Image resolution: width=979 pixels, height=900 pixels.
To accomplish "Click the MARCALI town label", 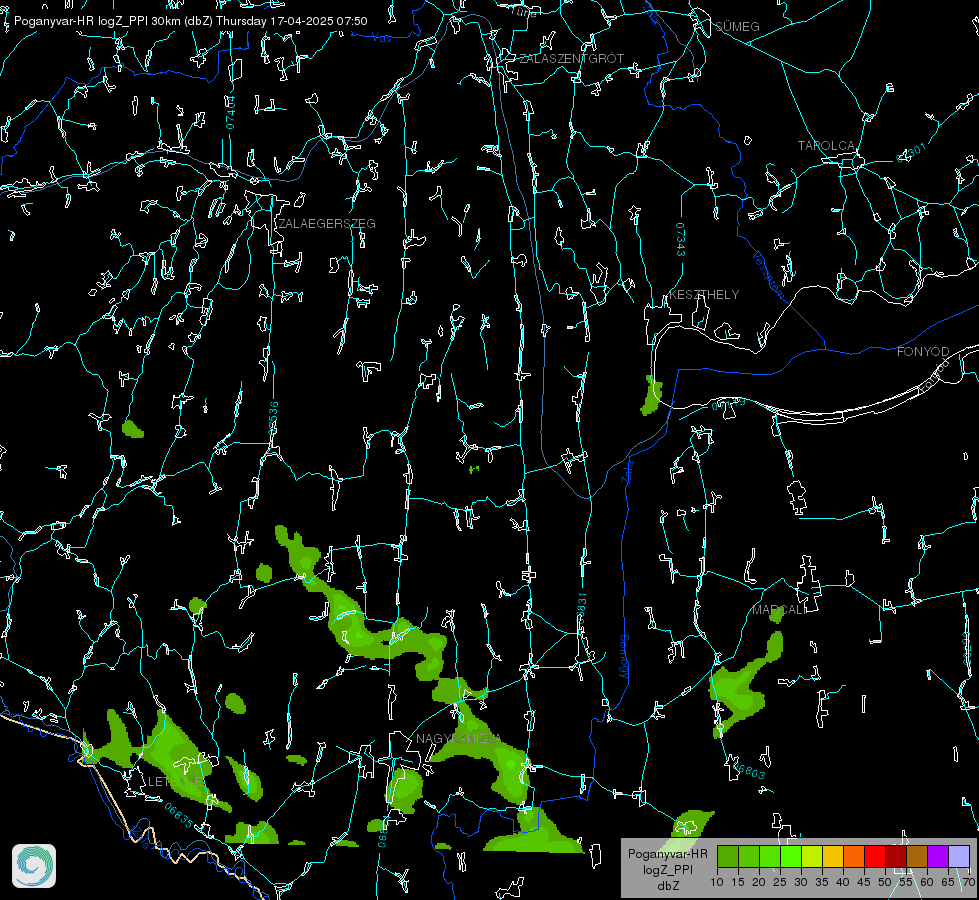I will click(x=779, y=610).
